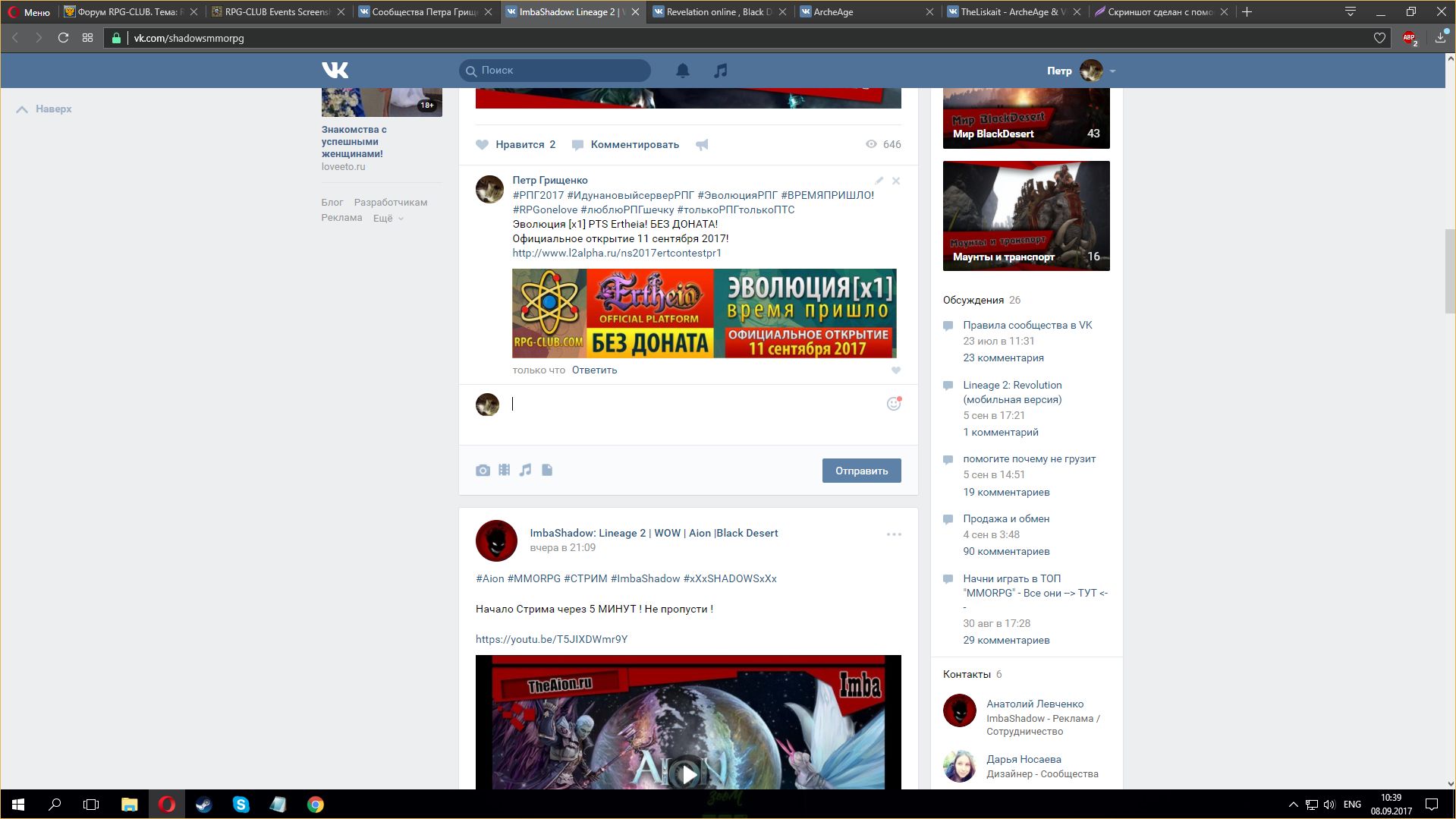
Task: Open the Меню Opera menu
Action: [x=29, y=12]
